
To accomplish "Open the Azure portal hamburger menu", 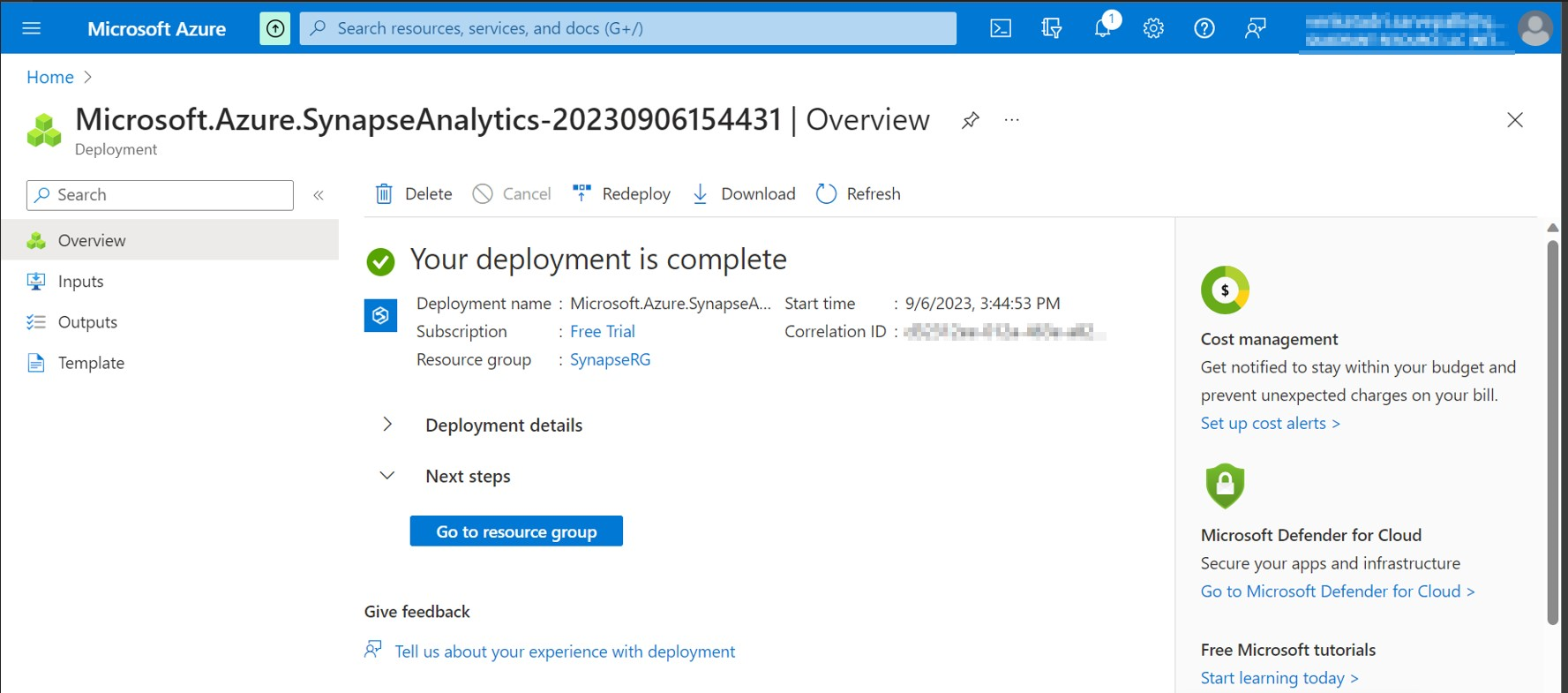I will (32, 28).
